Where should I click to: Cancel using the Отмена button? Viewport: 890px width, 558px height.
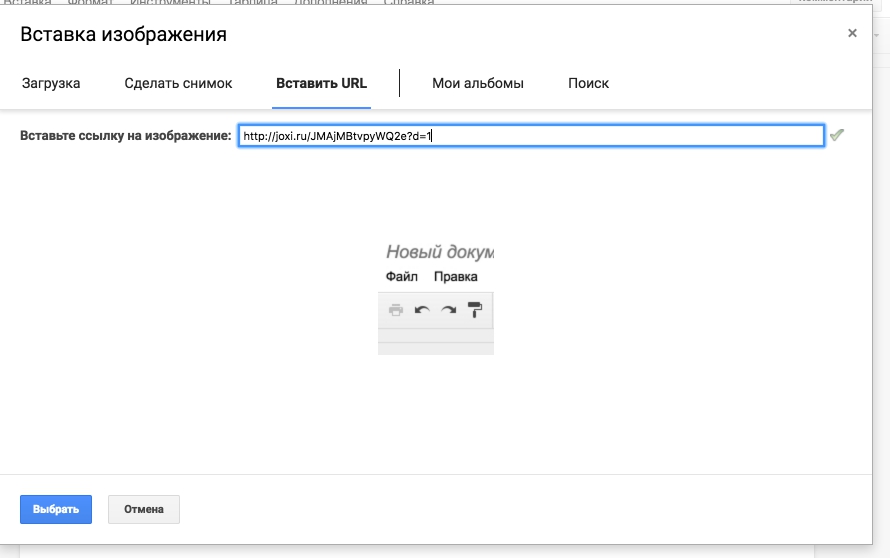coord(144,509)
